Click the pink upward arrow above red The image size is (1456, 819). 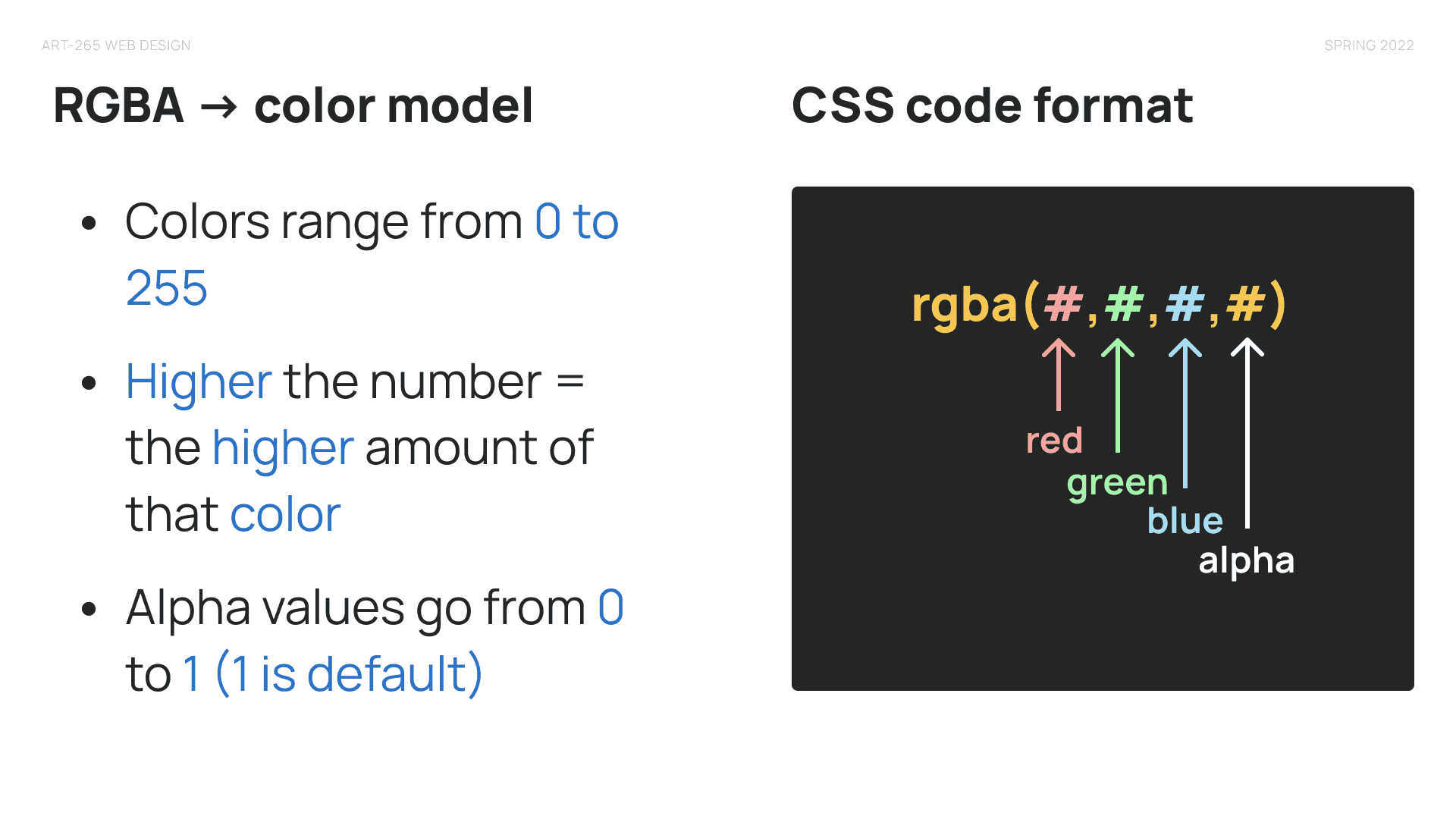[x=1059, y=375]
